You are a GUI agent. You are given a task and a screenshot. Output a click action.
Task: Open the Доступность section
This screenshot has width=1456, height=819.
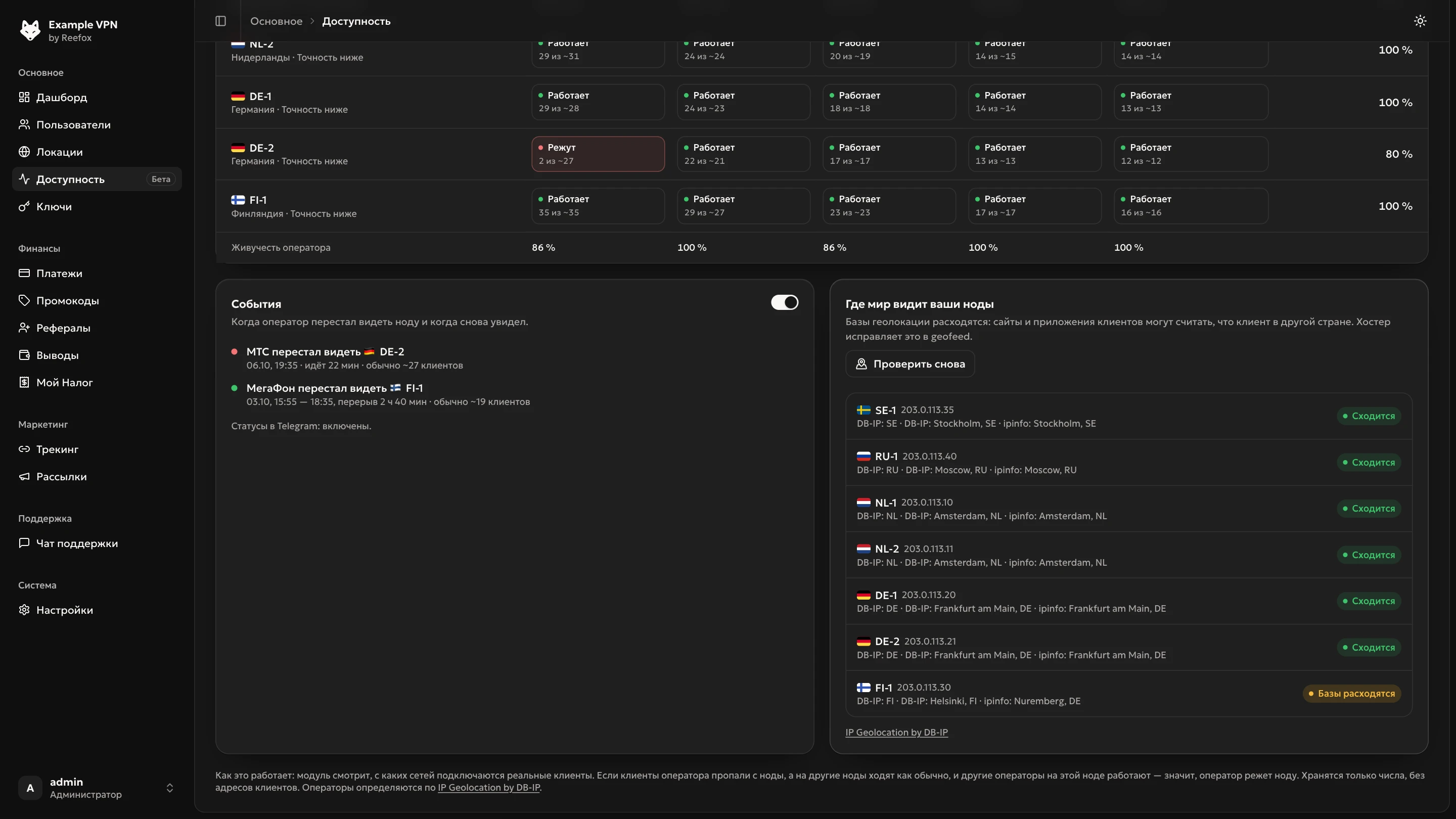click(97, 178)
